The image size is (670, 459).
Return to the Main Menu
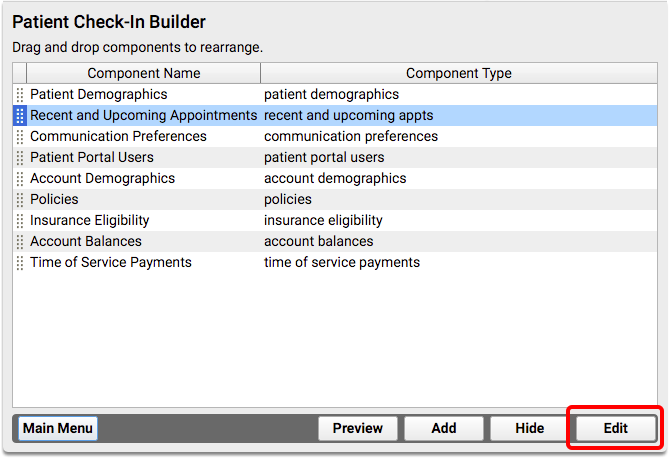pyautogui.click(x=58, y=428)
